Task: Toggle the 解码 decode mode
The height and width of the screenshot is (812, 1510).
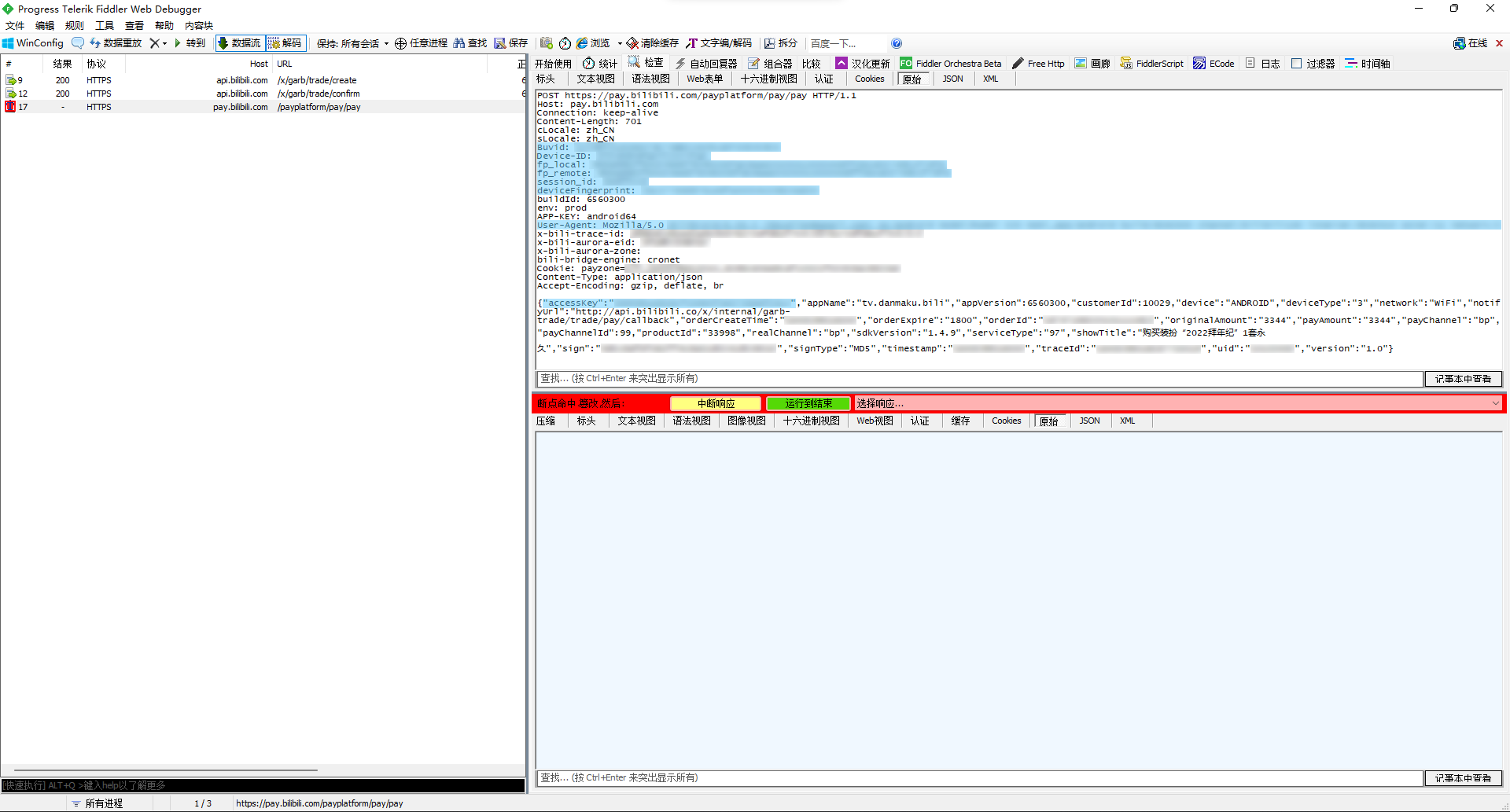Action: [285, 43]
